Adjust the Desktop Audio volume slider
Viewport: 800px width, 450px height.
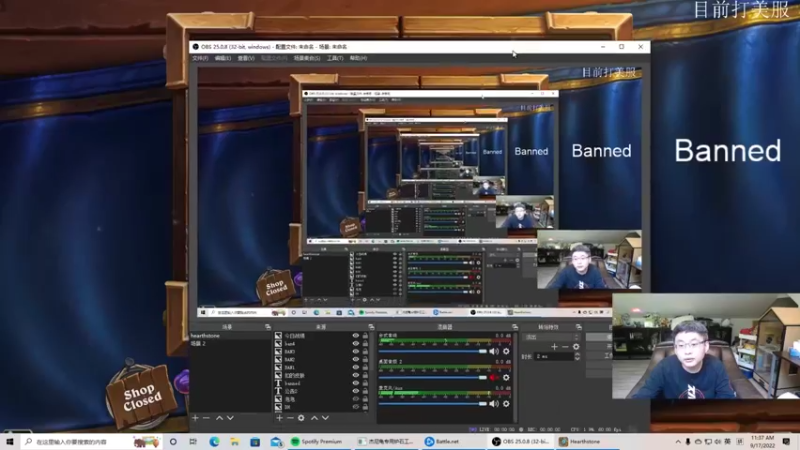[433, 352]
